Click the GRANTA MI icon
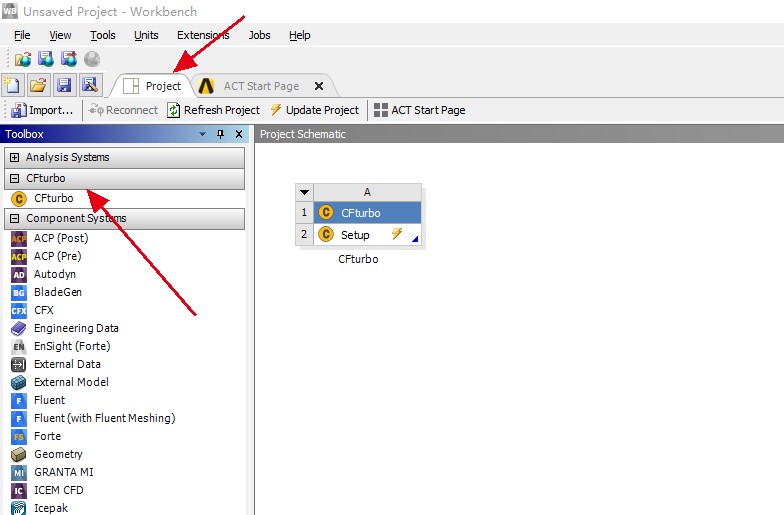 coord(18,472)
